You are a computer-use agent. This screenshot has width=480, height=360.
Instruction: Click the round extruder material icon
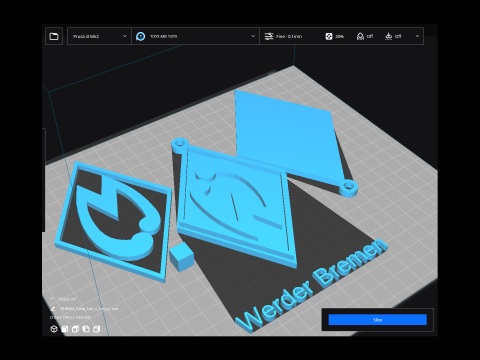pyautogui.click(x=141, y=36)
